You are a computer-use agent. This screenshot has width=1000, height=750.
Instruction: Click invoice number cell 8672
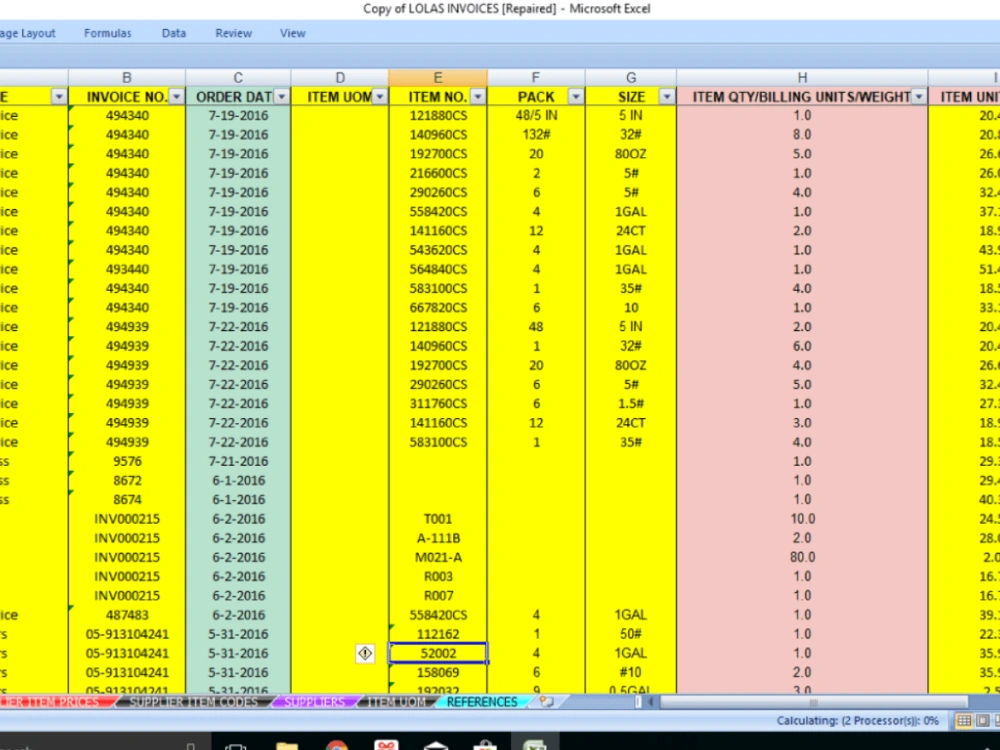click(x=127, y=480)
